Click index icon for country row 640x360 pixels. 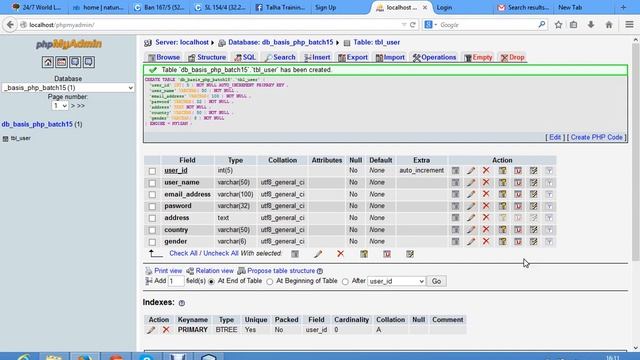(x=533, y=230)
